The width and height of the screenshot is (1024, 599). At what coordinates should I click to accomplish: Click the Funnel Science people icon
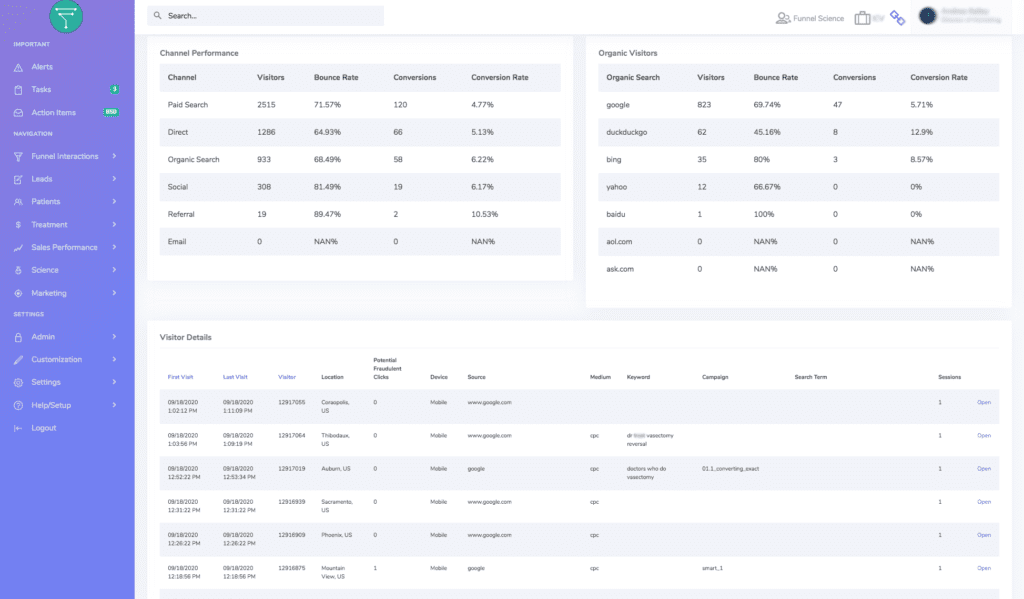coord(783,18)
